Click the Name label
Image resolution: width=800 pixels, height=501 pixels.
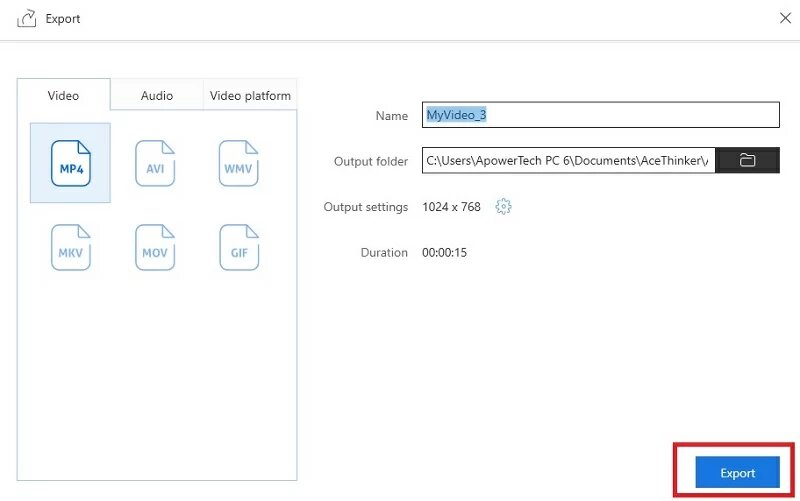[392, 116]
